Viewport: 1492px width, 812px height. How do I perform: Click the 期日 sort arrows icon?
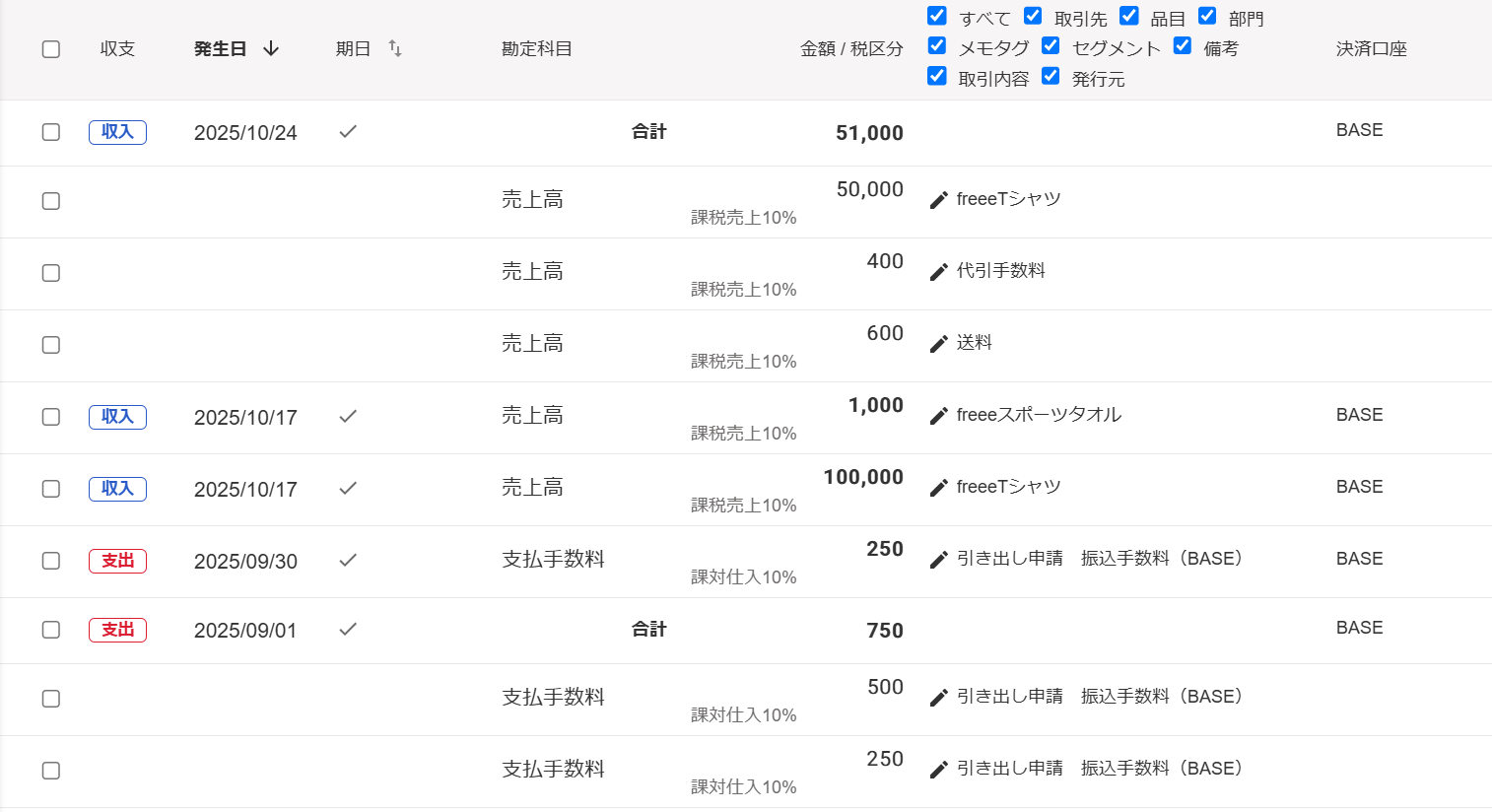click(x=395, y=48)
